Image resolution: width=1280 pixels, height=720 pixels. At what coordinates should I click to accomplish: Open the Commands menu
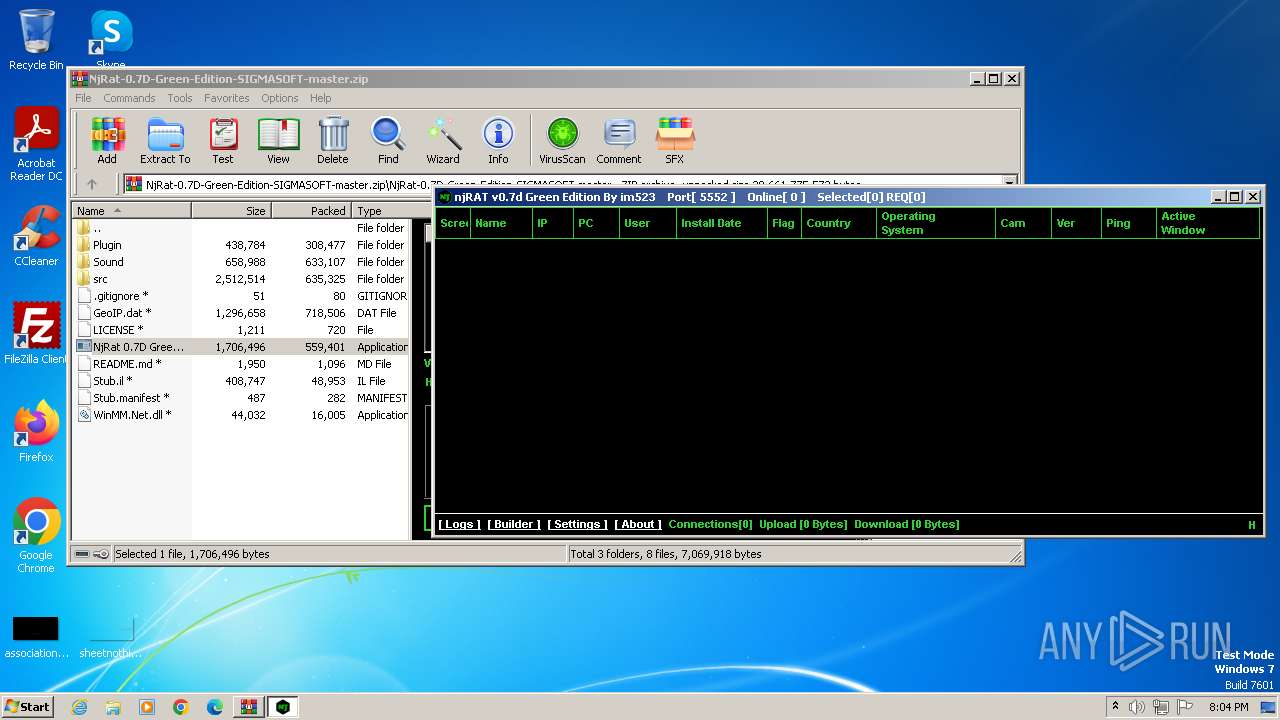[129, 98]
